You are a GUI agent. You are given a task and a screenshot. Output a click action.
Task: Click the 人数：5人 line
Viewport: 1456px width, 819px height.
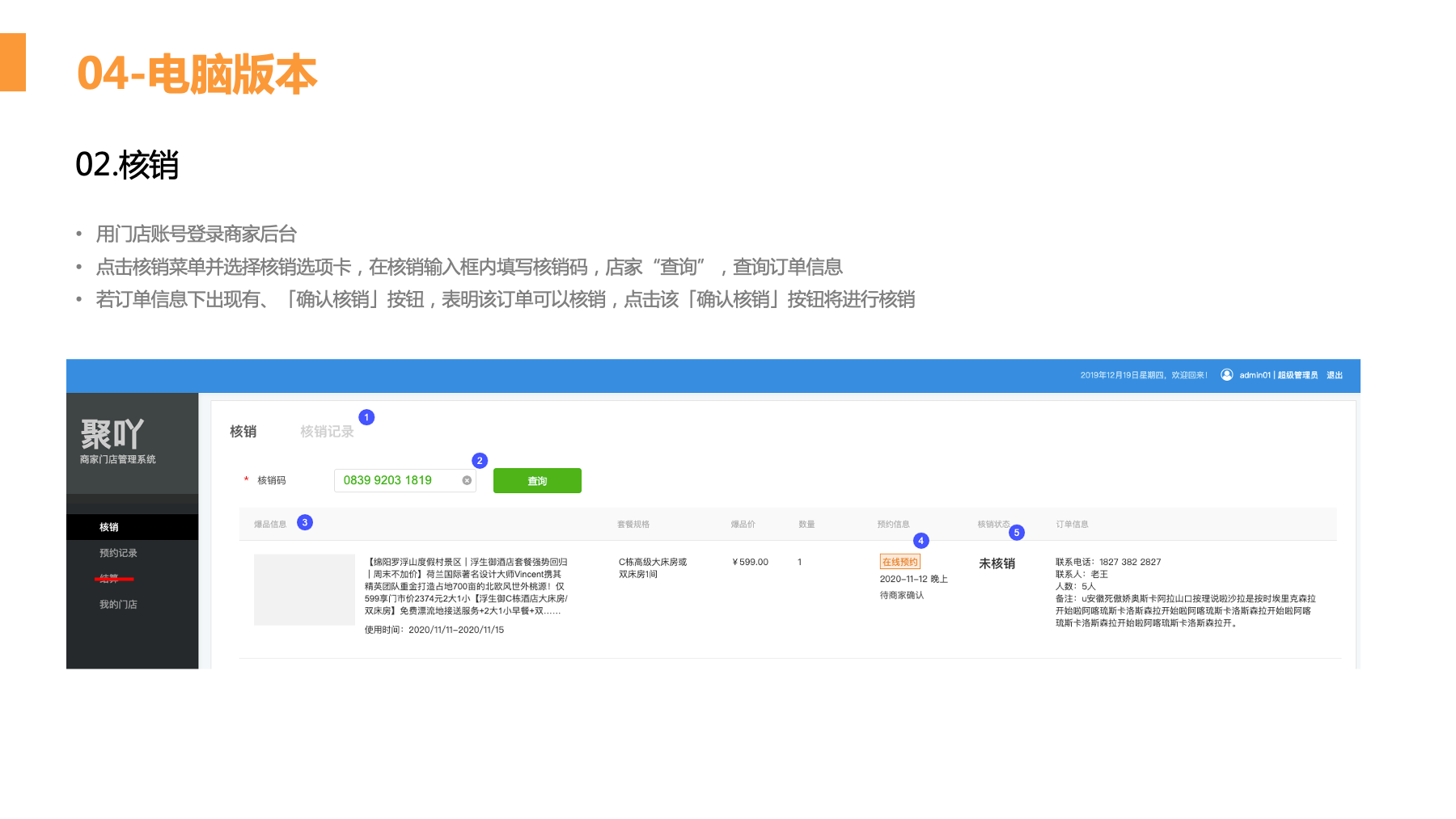point(1075,586)
